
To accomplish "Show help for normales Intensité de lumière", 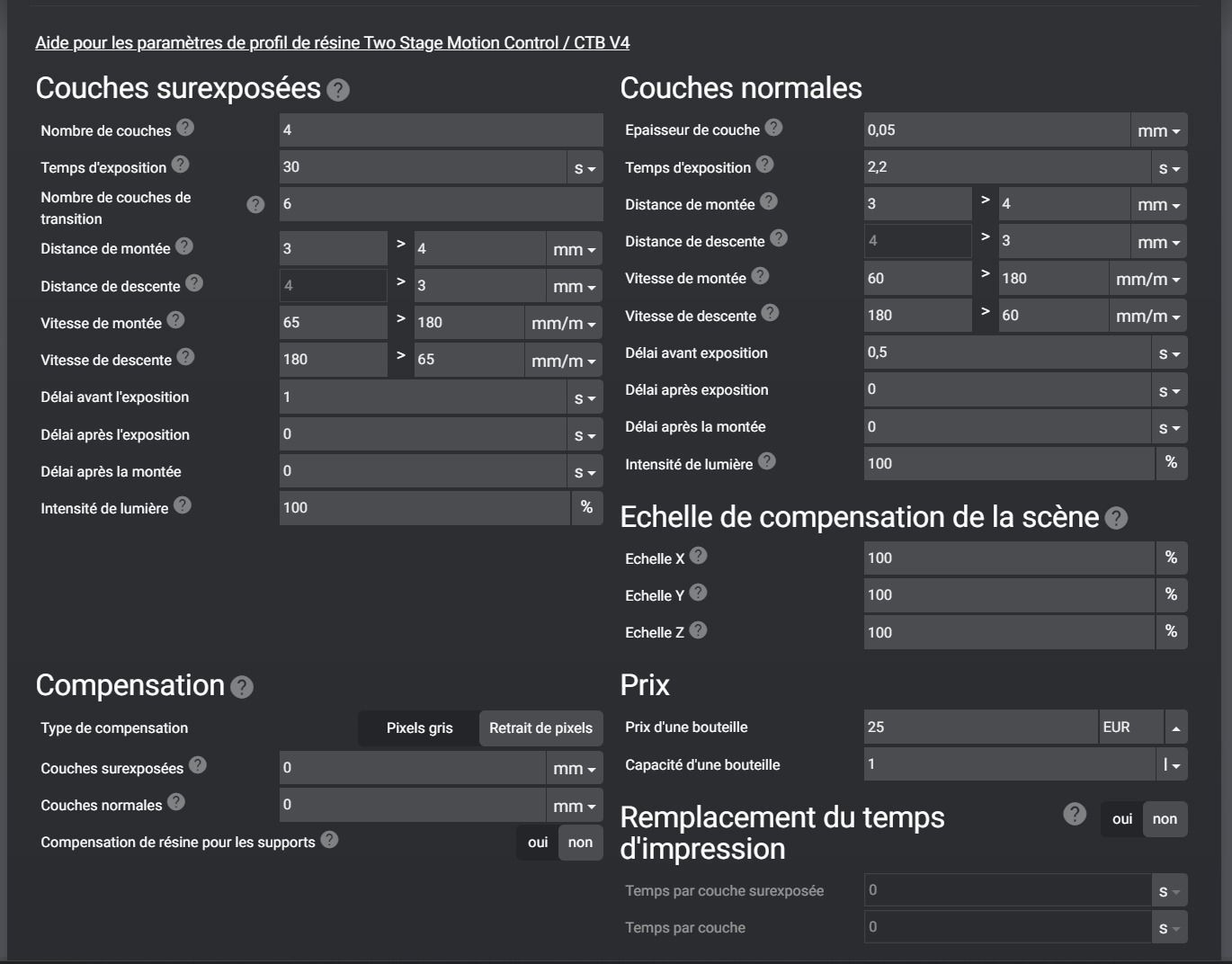I will (x=766, y=461).
